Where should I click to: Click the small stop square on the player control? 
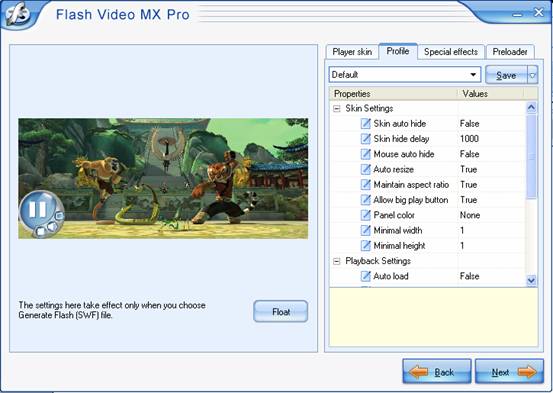pos(41,232)
